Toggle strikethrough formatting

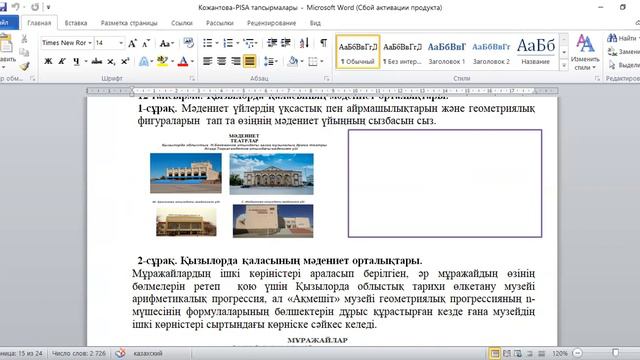coord(97,61)
